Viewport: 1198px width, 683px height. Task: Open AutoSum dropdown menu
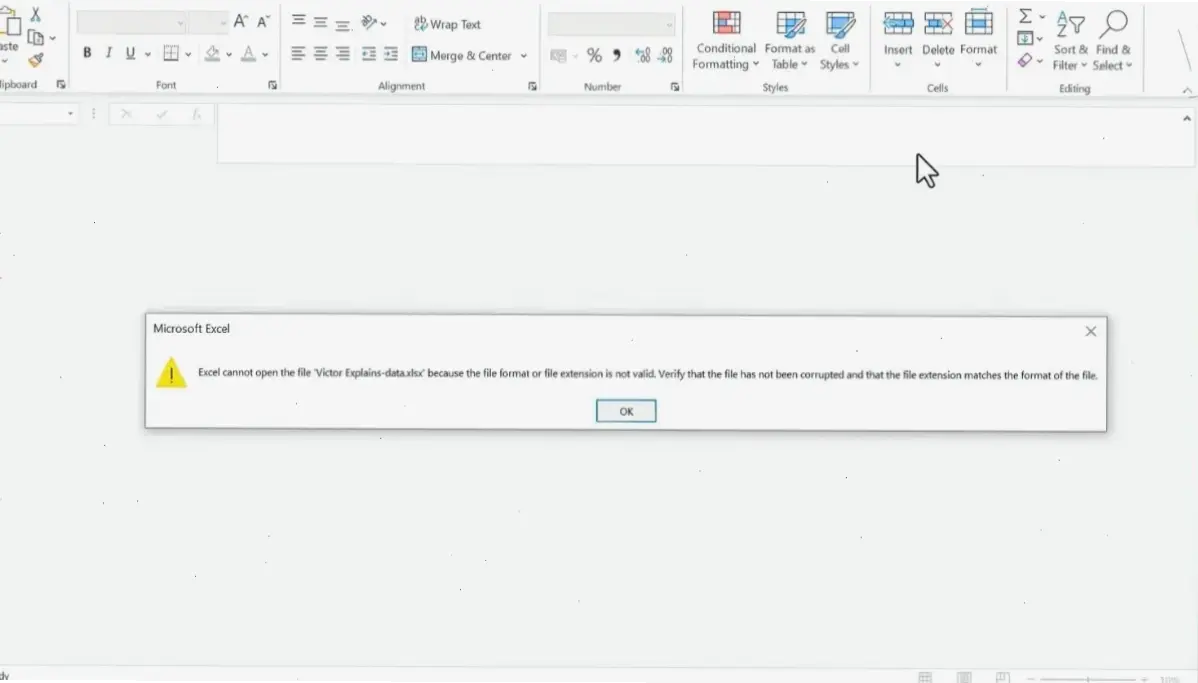(1042, 17)
